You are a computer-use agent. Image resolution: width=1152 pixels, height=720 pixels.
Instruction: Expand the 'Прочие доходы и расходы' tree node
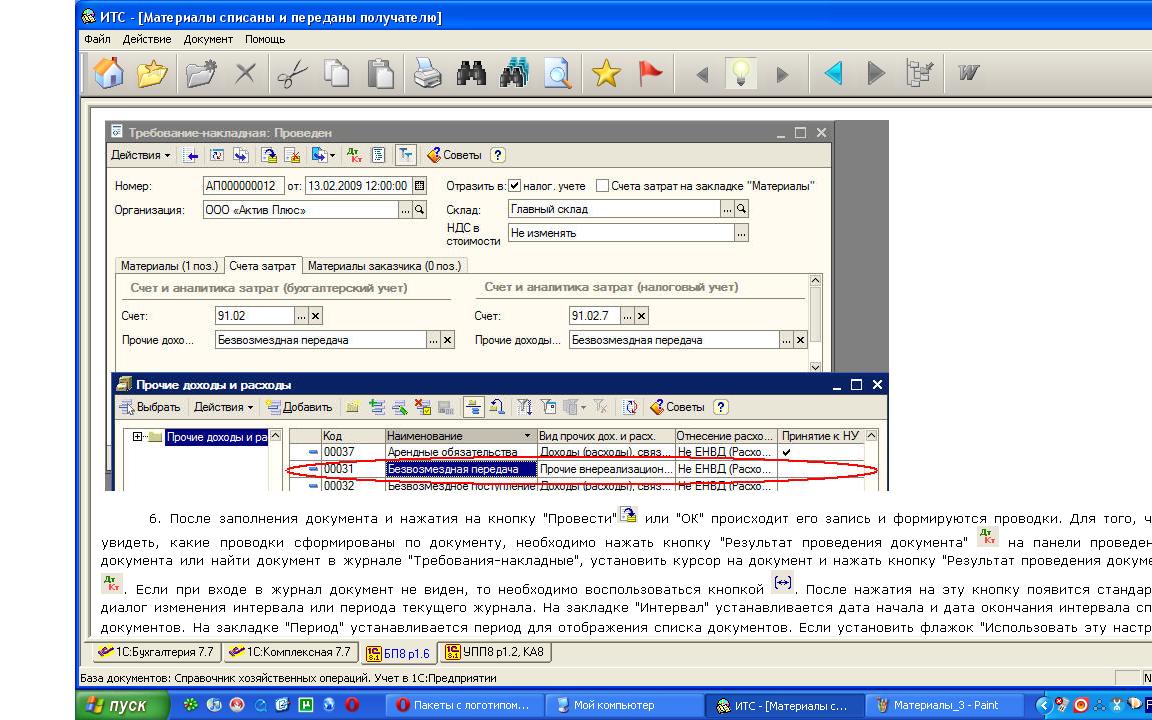138,437
